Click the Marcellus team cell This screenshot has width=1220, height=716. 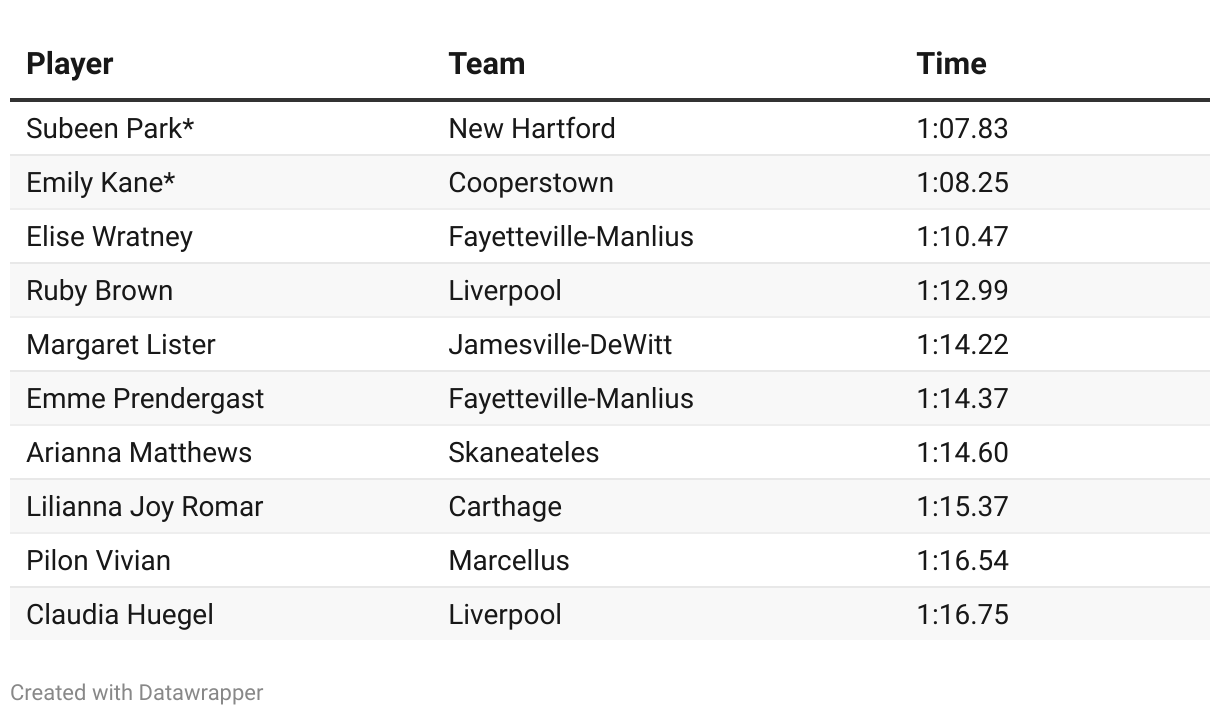tap(509, 561)
